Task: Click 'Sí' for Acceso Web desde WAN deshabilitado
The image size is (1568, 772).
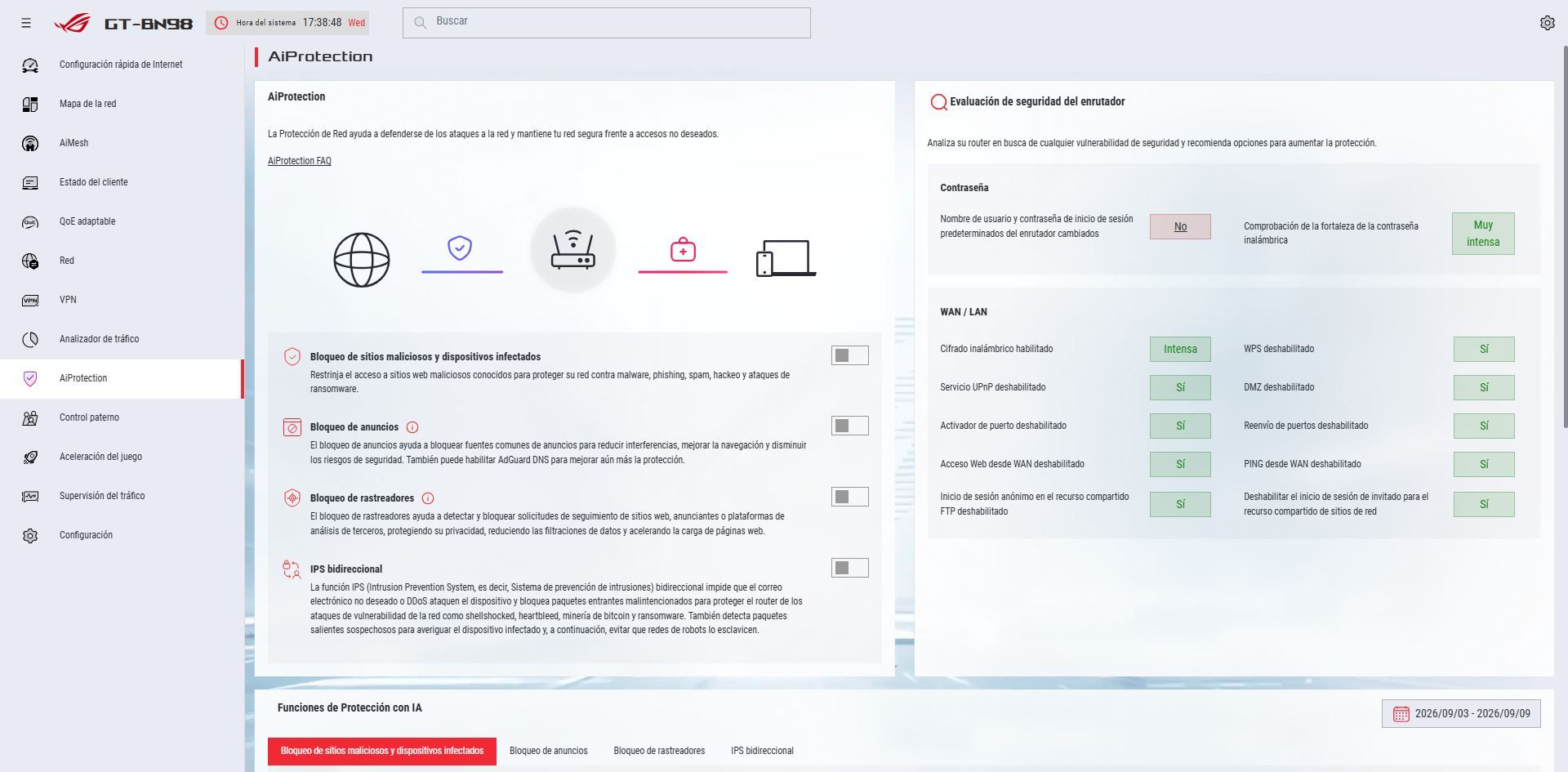Action: tap(1180, 464)
